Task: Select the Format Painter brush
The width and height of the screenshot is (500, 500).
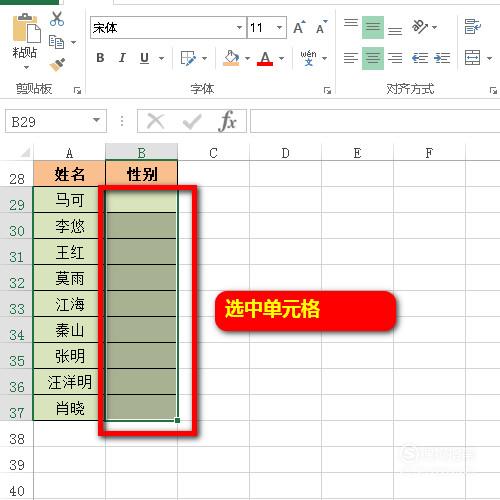Action: pyautogui.click(x=57, y=64)
